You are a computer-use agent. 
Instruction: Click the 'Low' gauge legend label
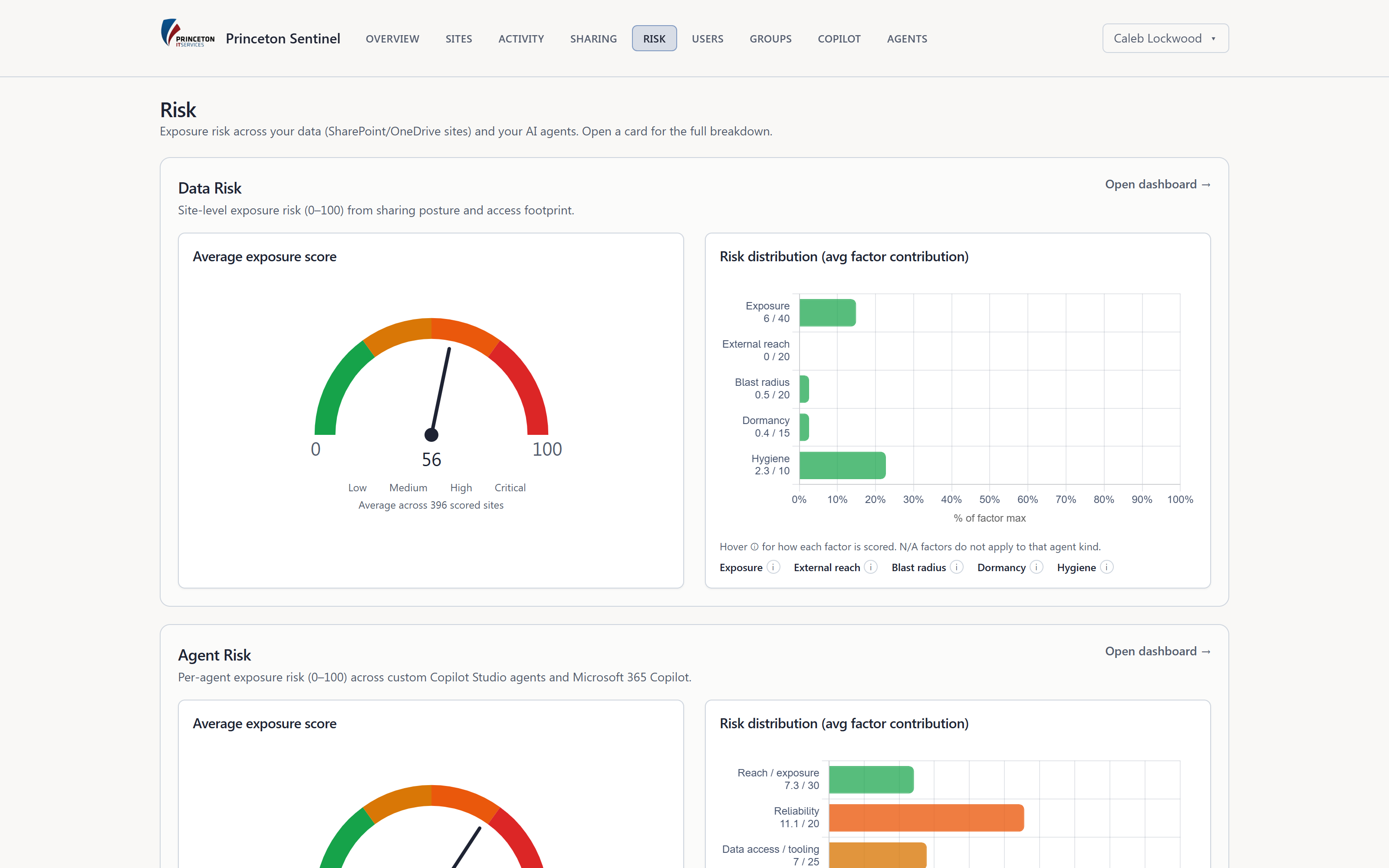click(x=357, y=487)
